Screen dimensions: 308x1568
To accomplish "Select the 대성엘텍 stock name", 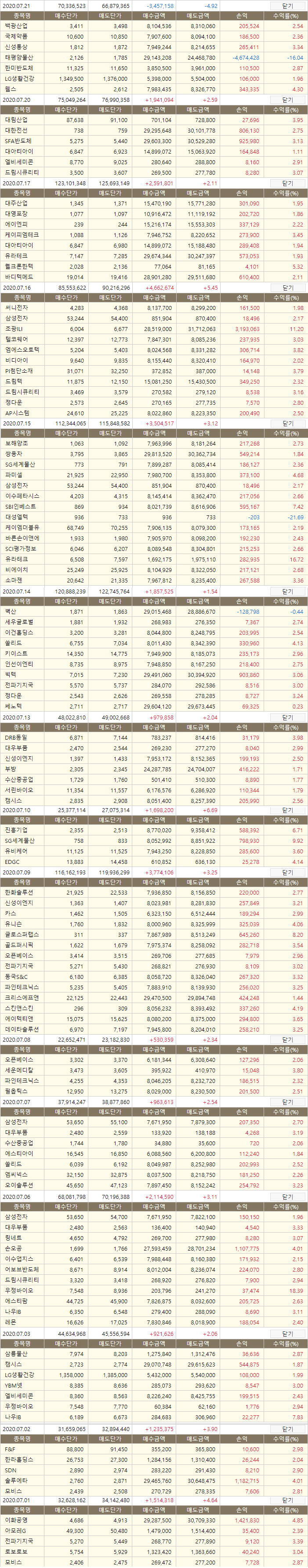I will click(16, 518).
